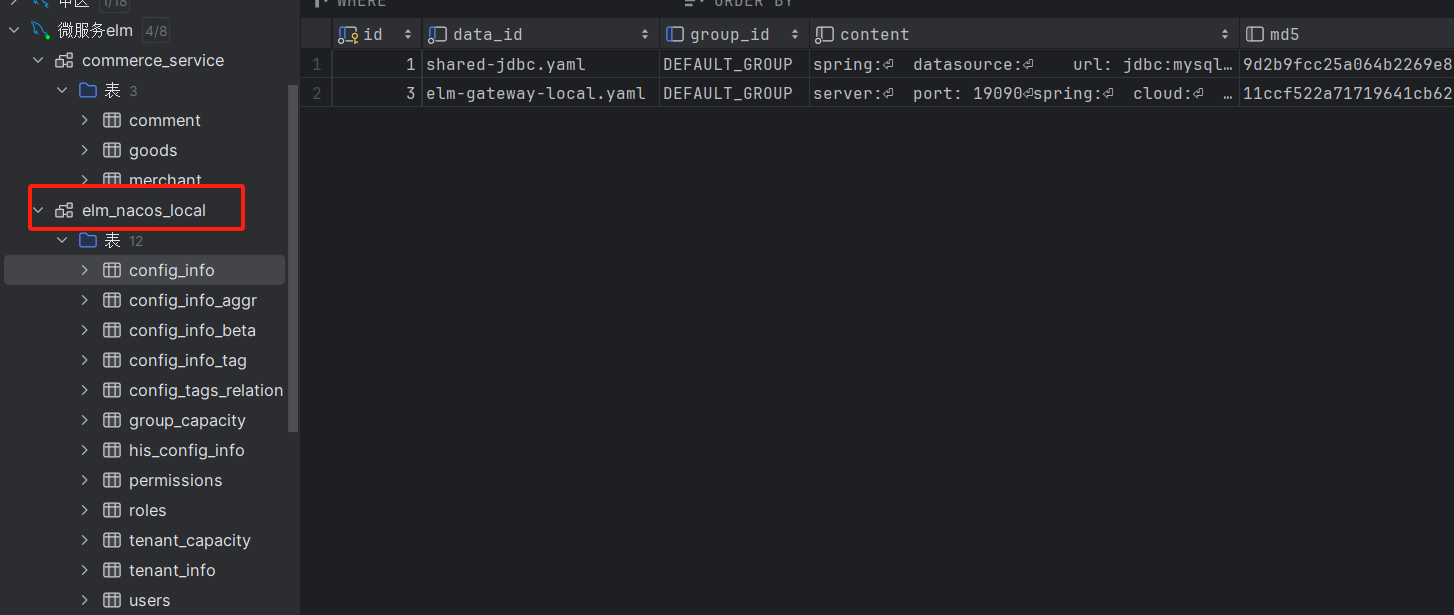Click the table icon beside group_capacity
This screenshot has width=1454, height=615.
(x=112, y=420)
